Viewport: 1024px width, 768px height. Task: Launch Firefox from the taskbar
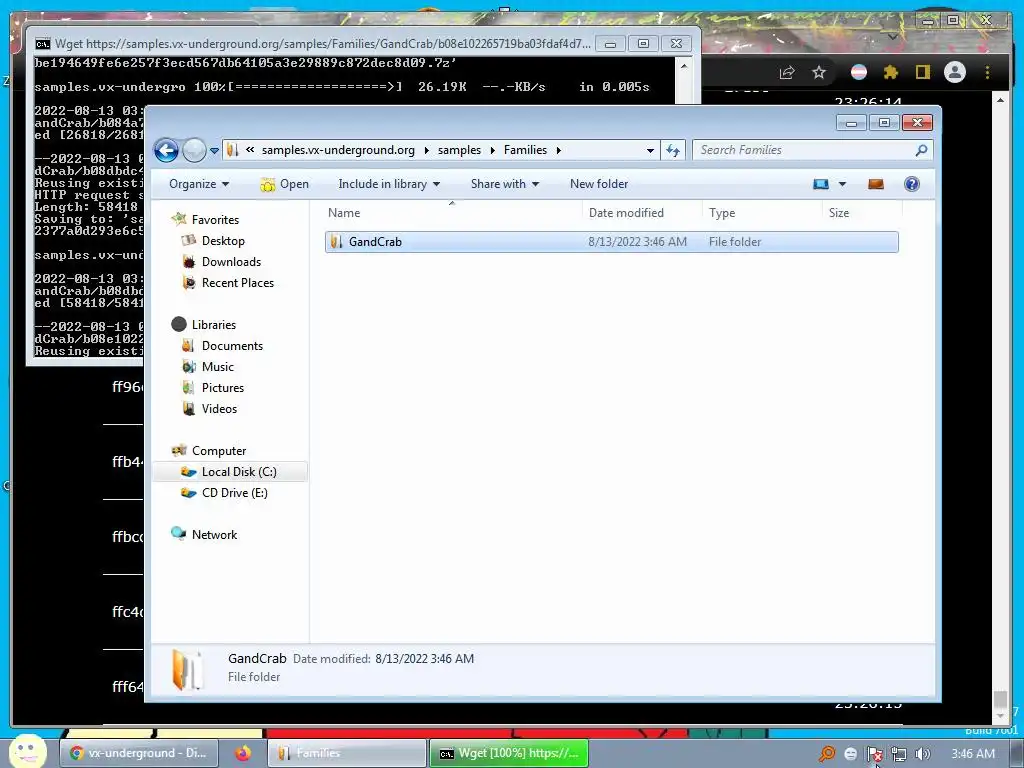pyautogui.click(x=243, y=753)
